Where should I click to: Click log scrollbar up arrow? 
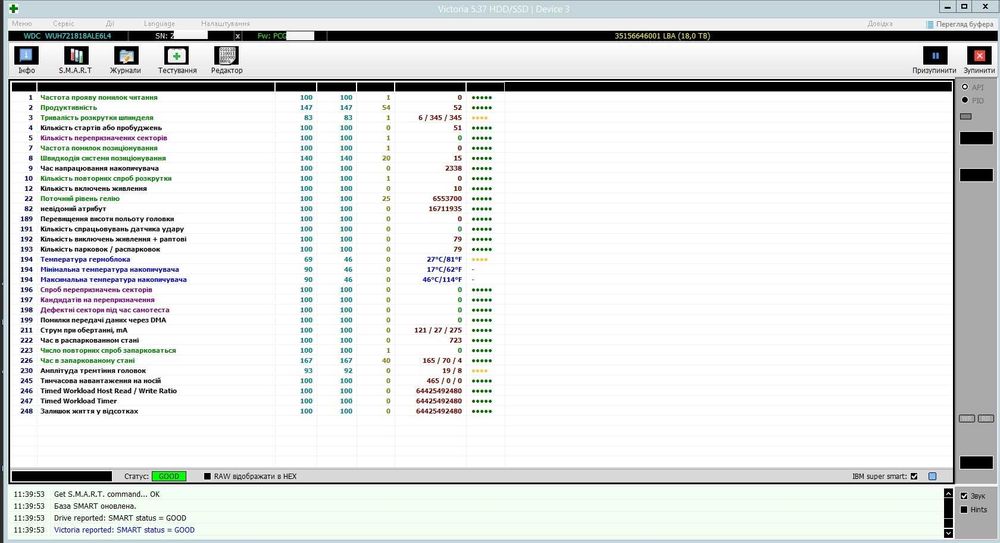948,494
